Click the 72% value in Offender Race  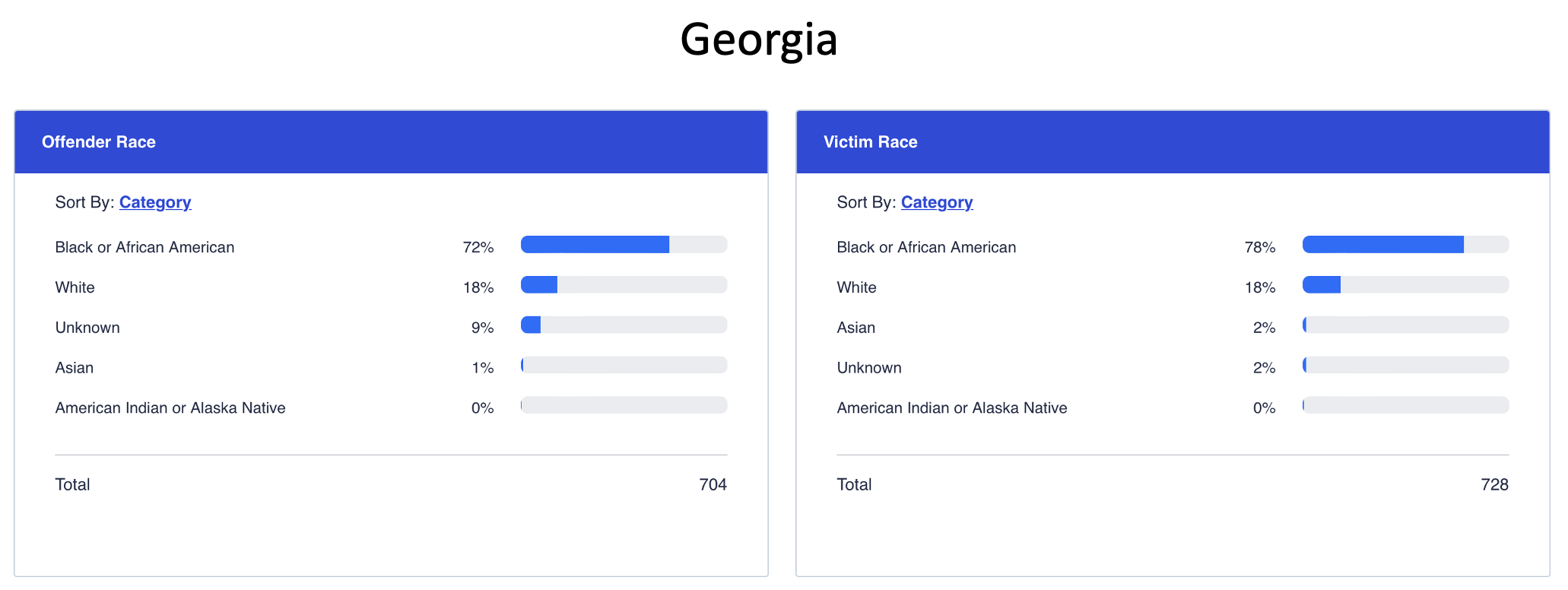point(478,247)
